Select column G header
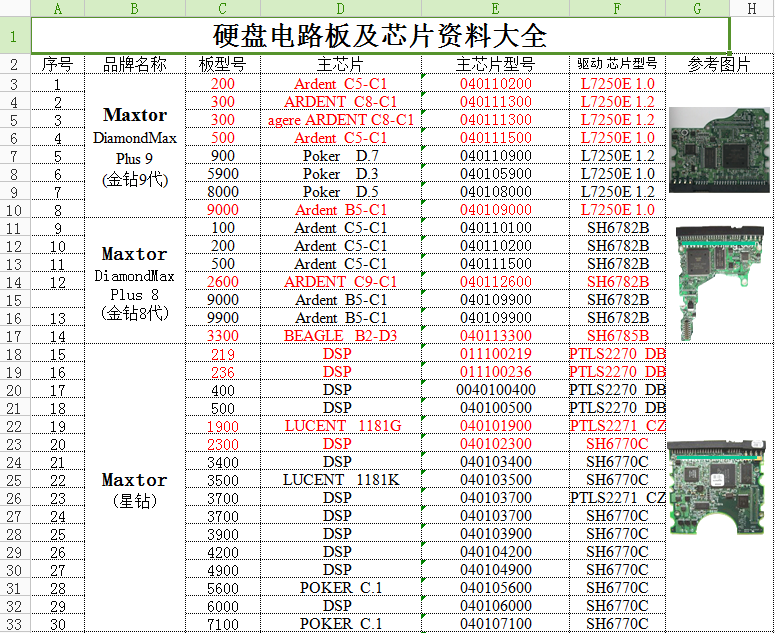This screenshot has height=633, width=775. (697, 8)
